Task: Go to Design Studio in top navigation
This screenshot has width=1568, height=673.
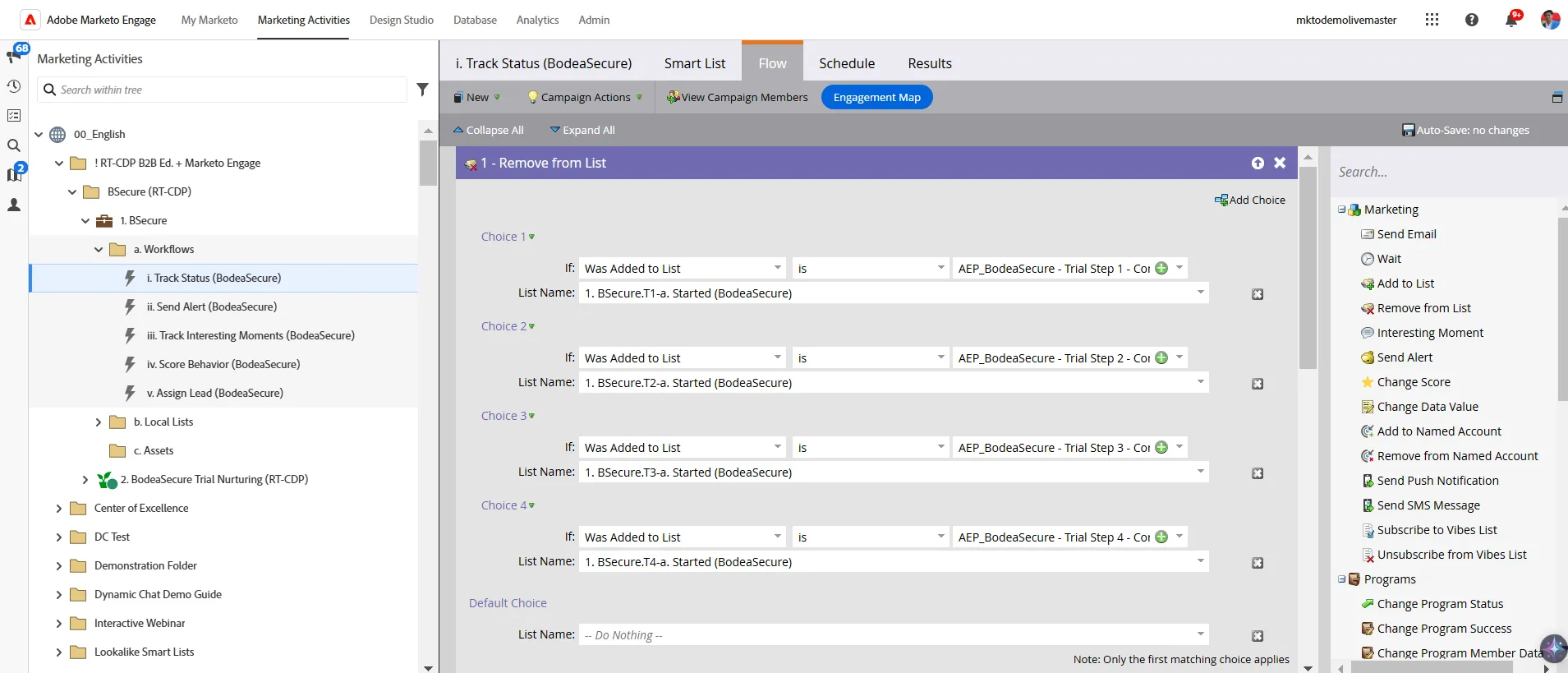Action: click(402, 20)
